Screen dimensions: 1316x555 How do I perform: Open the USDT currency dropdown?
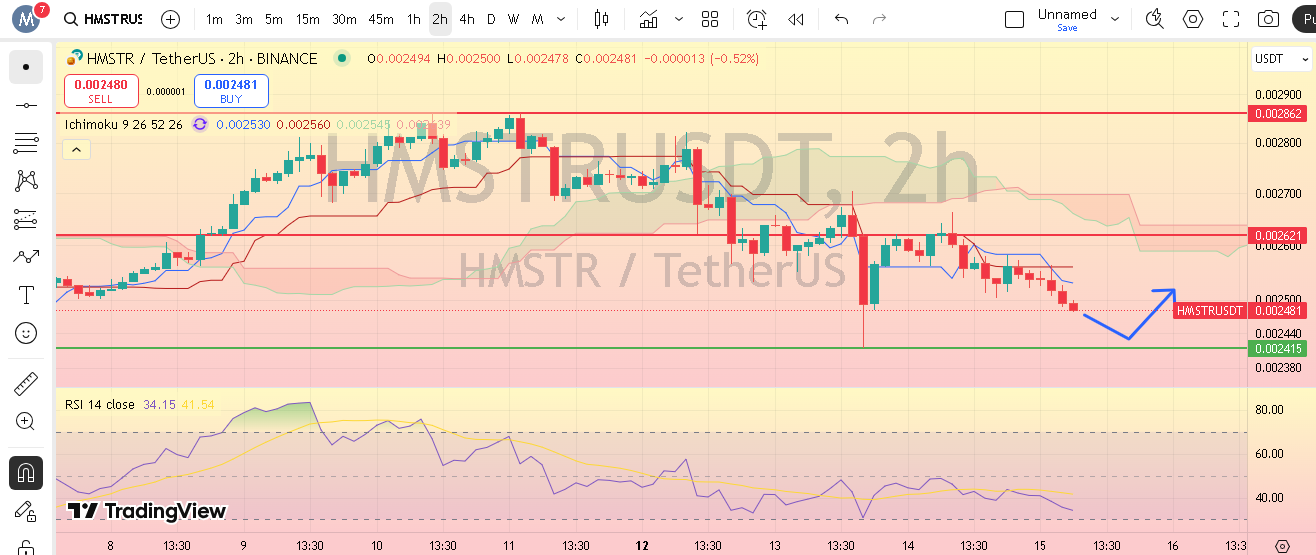pos(1281,59)
